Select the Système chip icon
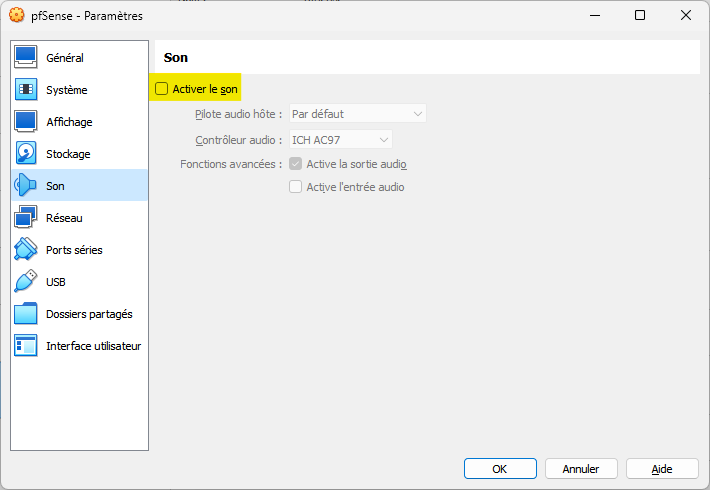Screen dimensions: 710x490 [x=26, y=89]
